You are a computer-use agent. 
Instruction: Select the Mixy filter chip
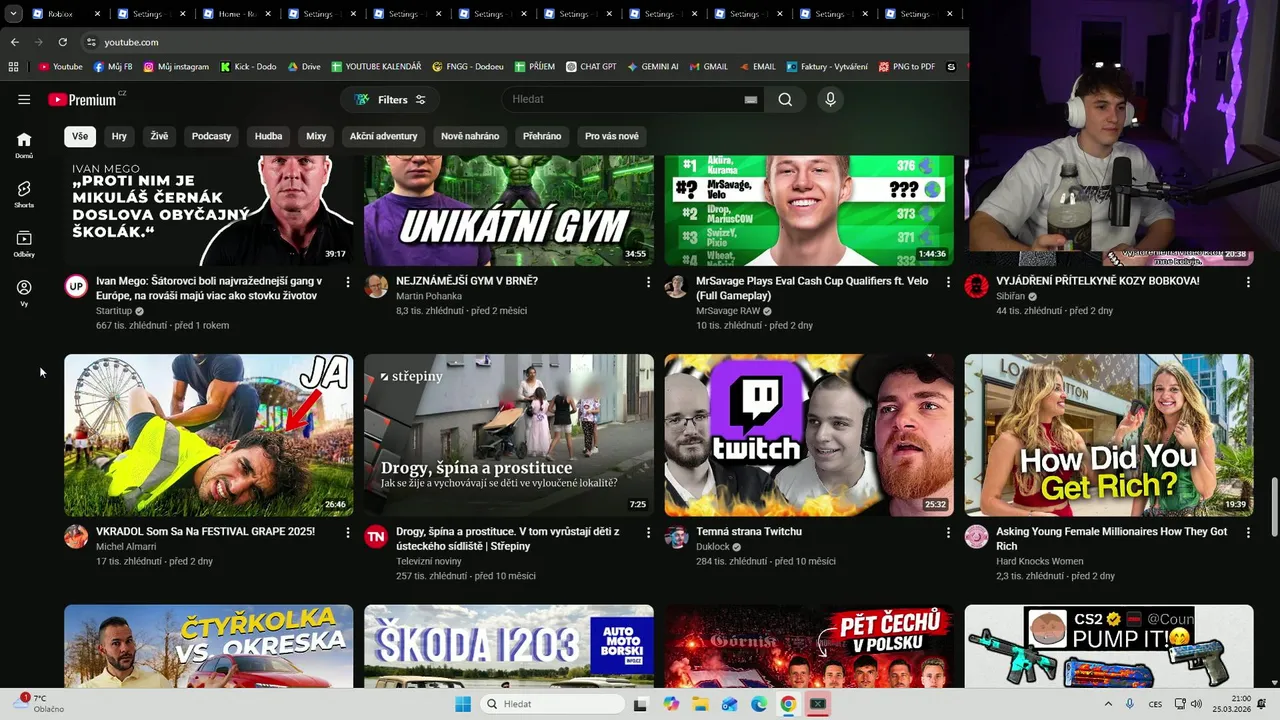(x=316, y=136)
